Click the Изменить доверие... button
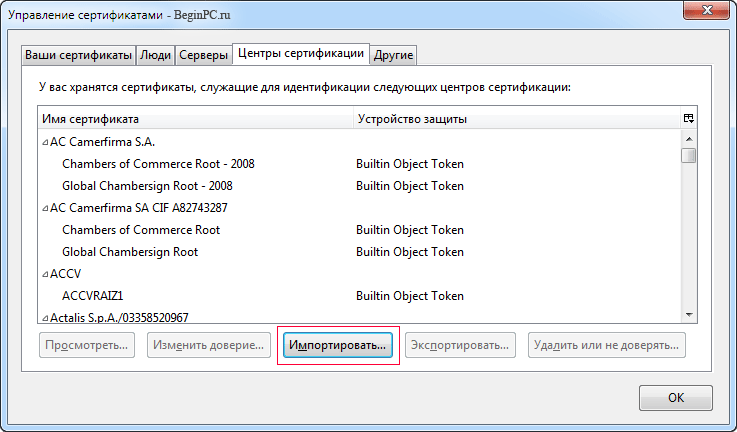This screenshot has width=737, height=432. click(x=209, y=345)
